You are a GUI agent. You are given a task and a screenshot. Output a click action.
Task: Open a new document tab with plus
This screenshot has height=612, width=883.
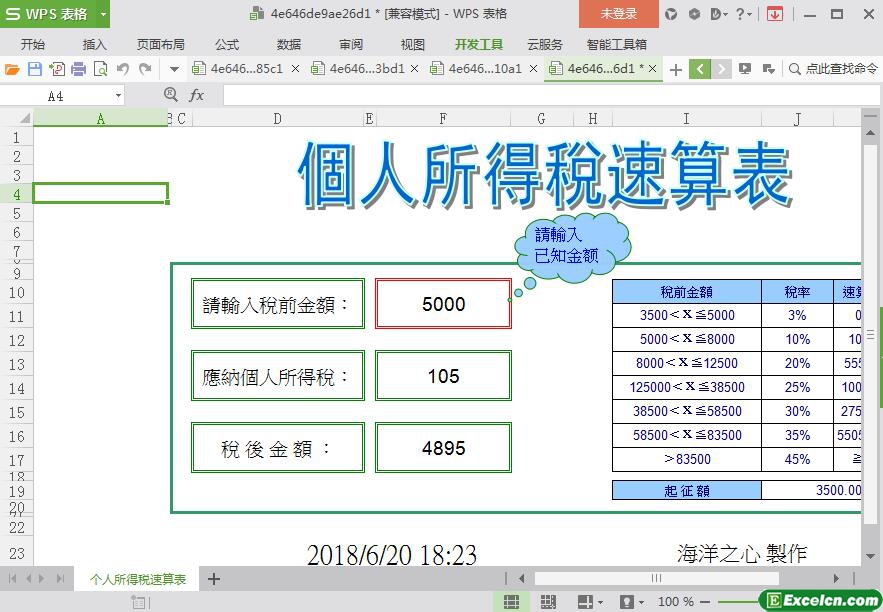676,69
